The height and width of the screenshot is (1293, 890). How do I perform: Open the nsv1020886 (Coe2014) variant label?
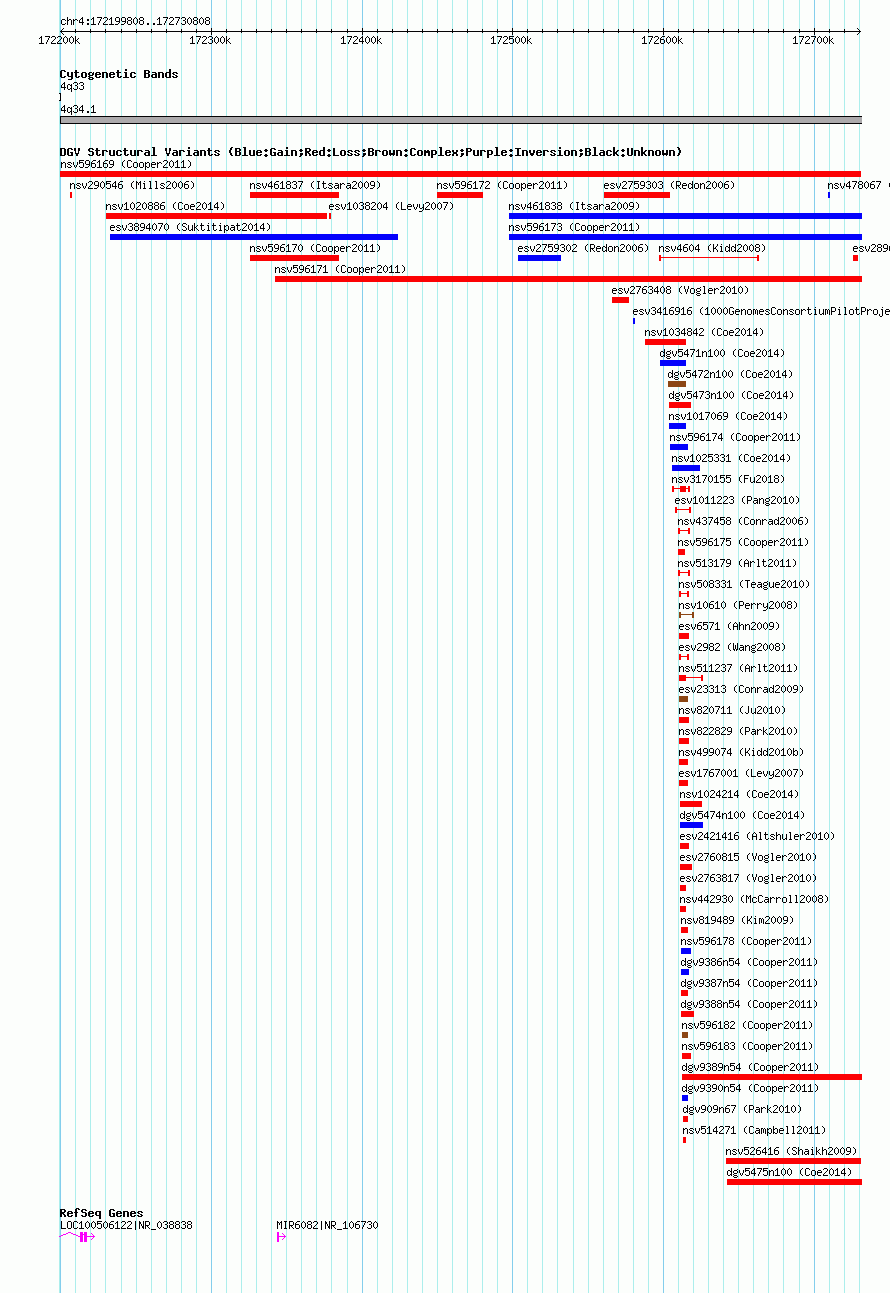coord(165,206)
